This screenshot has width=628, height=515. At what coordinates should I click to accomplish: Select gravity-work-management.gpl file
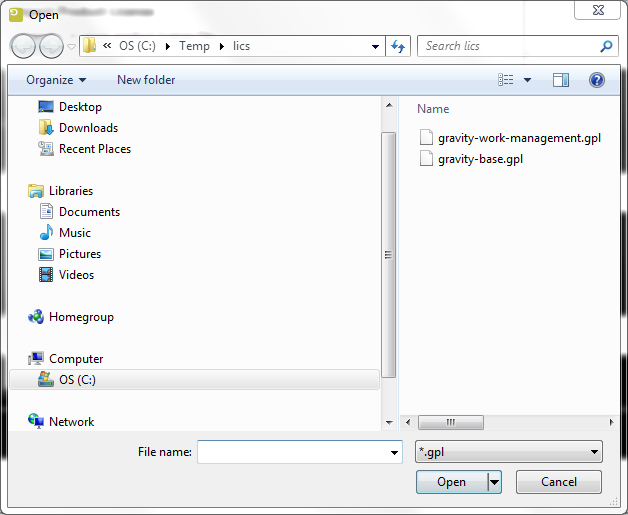pos(519,138)
